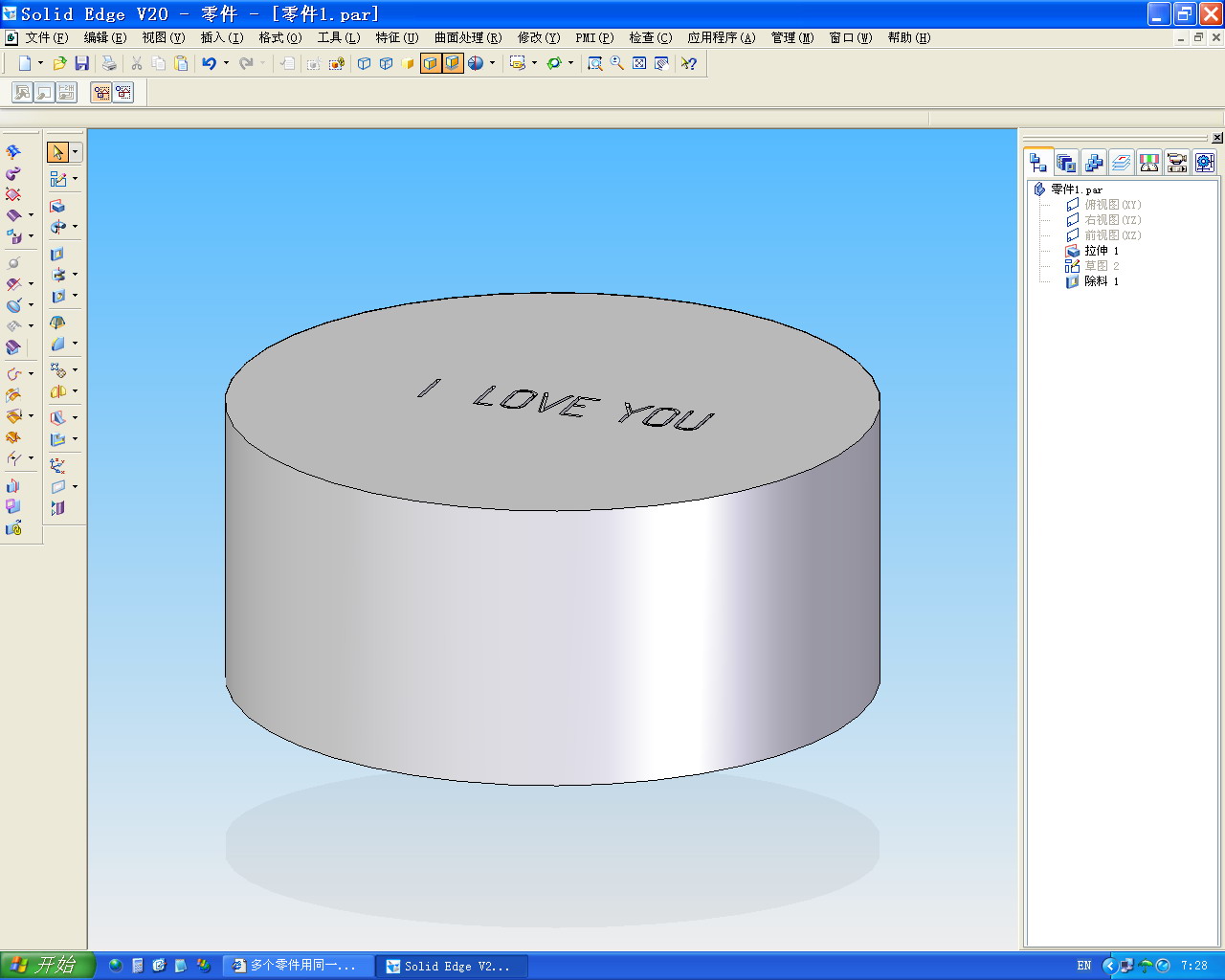Select the Mirror Copy Feature tool
The height and width of the screenshot is (980, 1225).
pos(57,391)
